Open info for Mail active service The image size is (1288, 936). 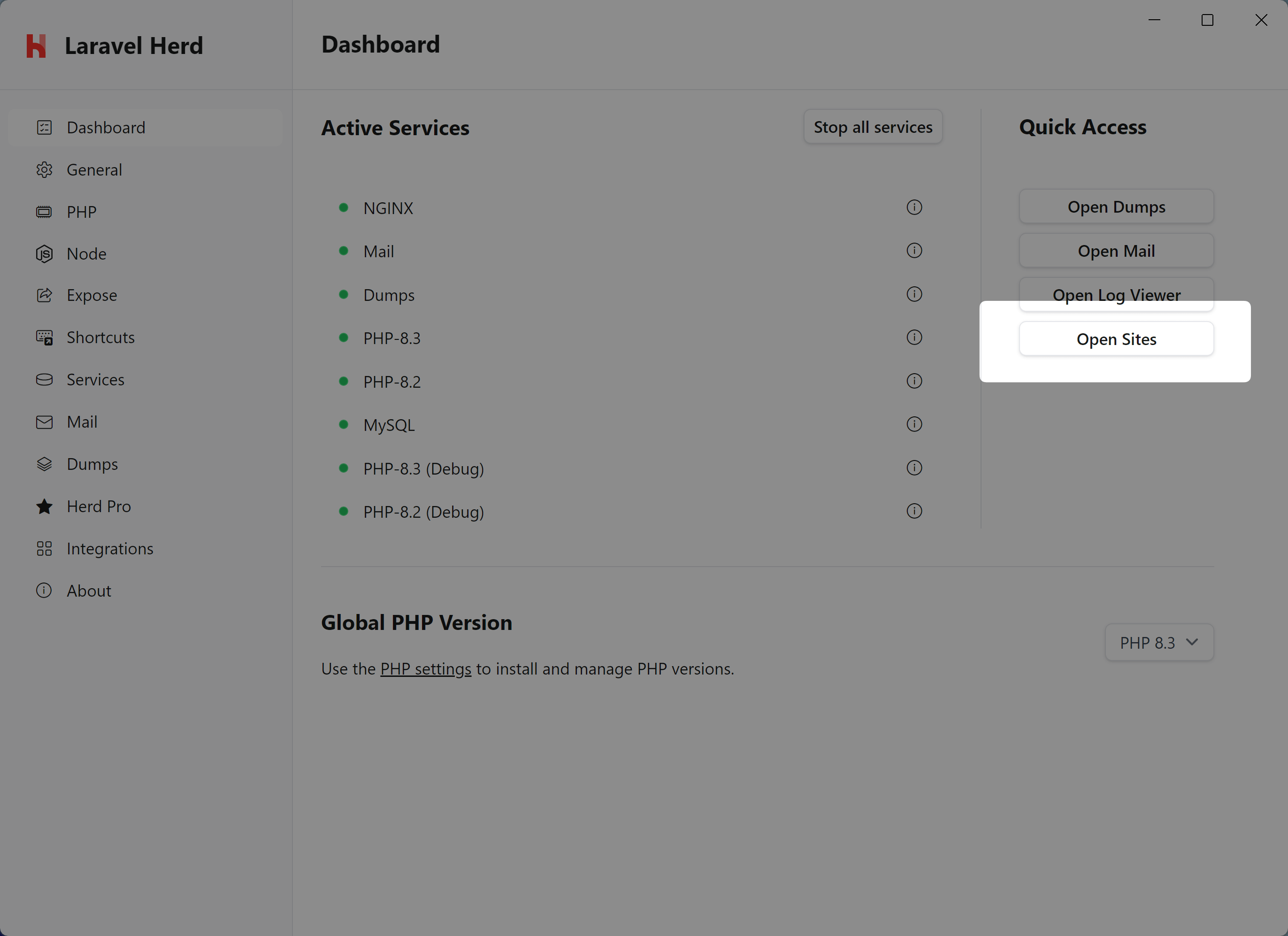pos(914,251)
